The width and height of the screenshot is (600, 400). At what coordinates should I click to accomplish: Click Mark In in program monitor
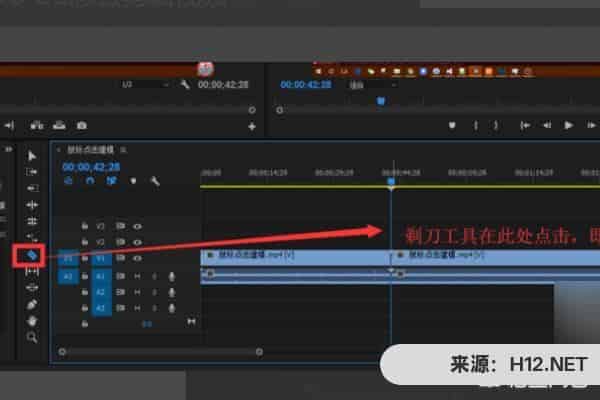point(476,125)
